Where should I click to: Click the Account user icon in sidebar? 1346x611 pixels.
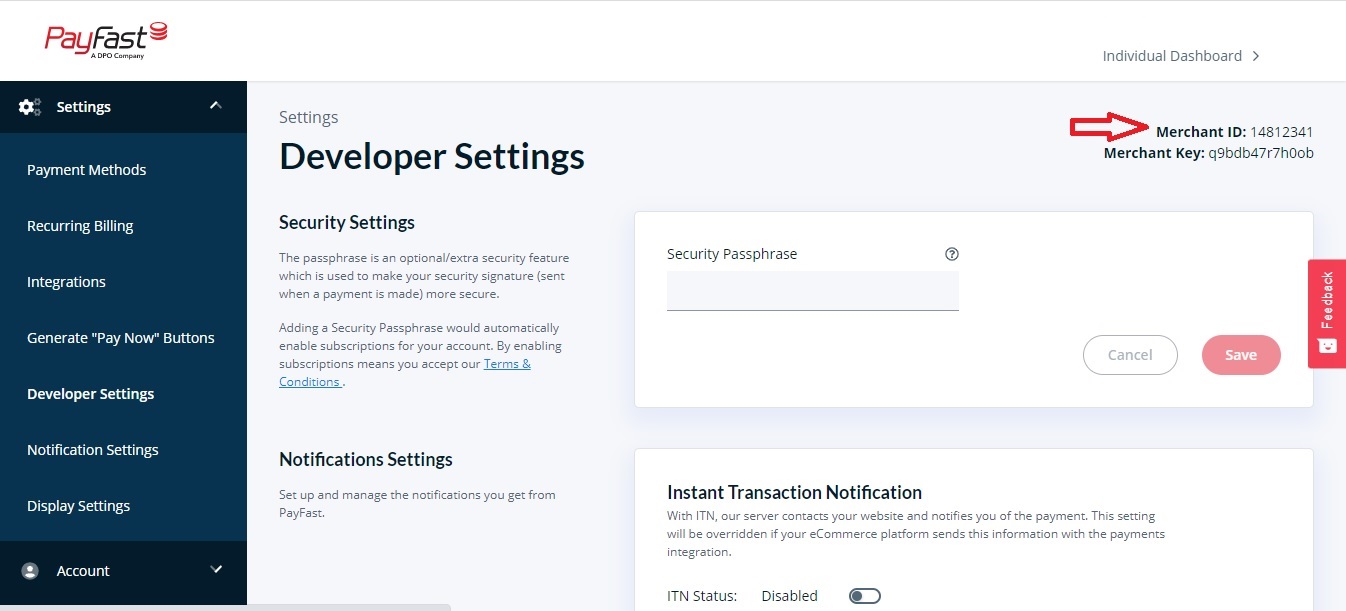(30, 571)
